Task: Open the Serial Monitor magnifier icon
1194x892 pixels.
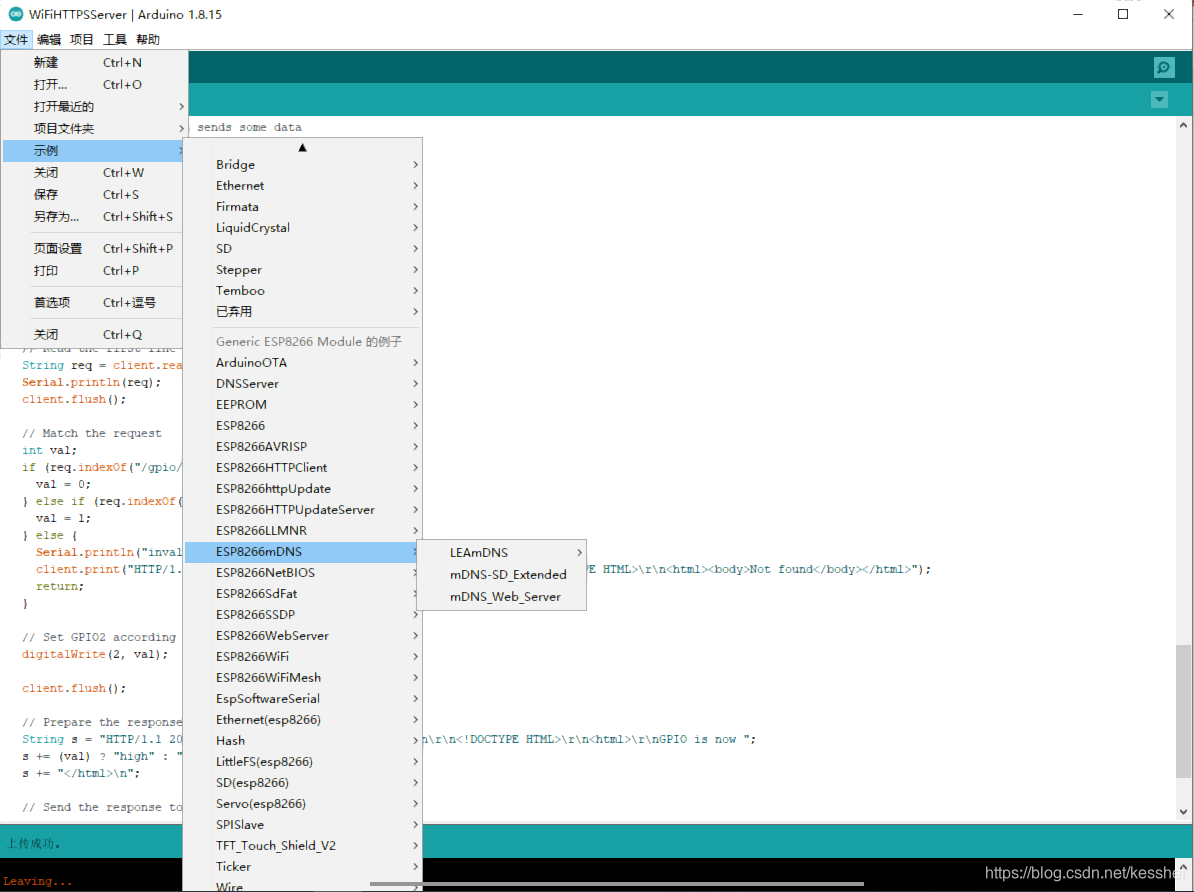Action: point(1164,68)
